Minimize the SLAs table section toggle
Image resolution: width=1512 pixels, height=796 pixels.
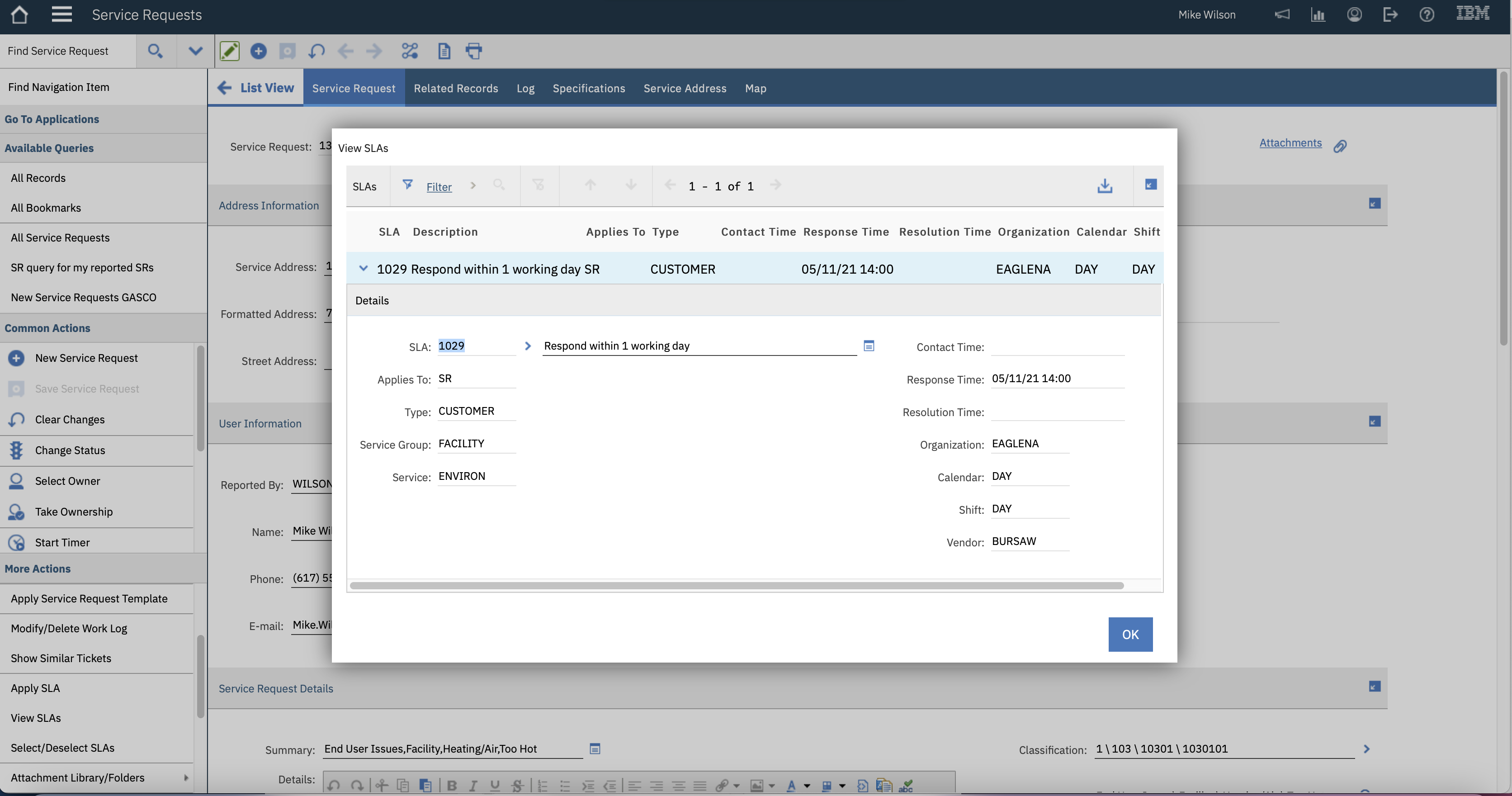click(x=1150, y=185)
